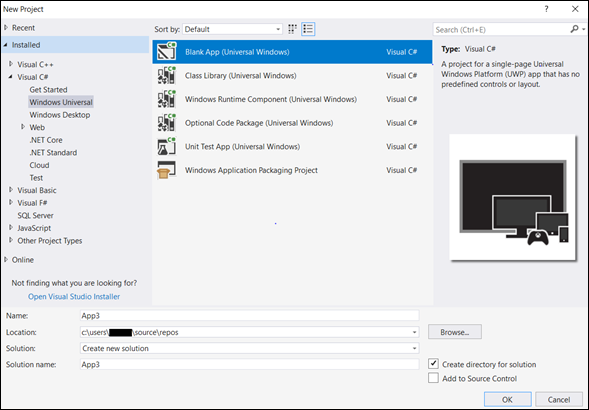Expand the Web node arrow
The width and height of the screenshot is (589, 410).
tap(23, 127)
